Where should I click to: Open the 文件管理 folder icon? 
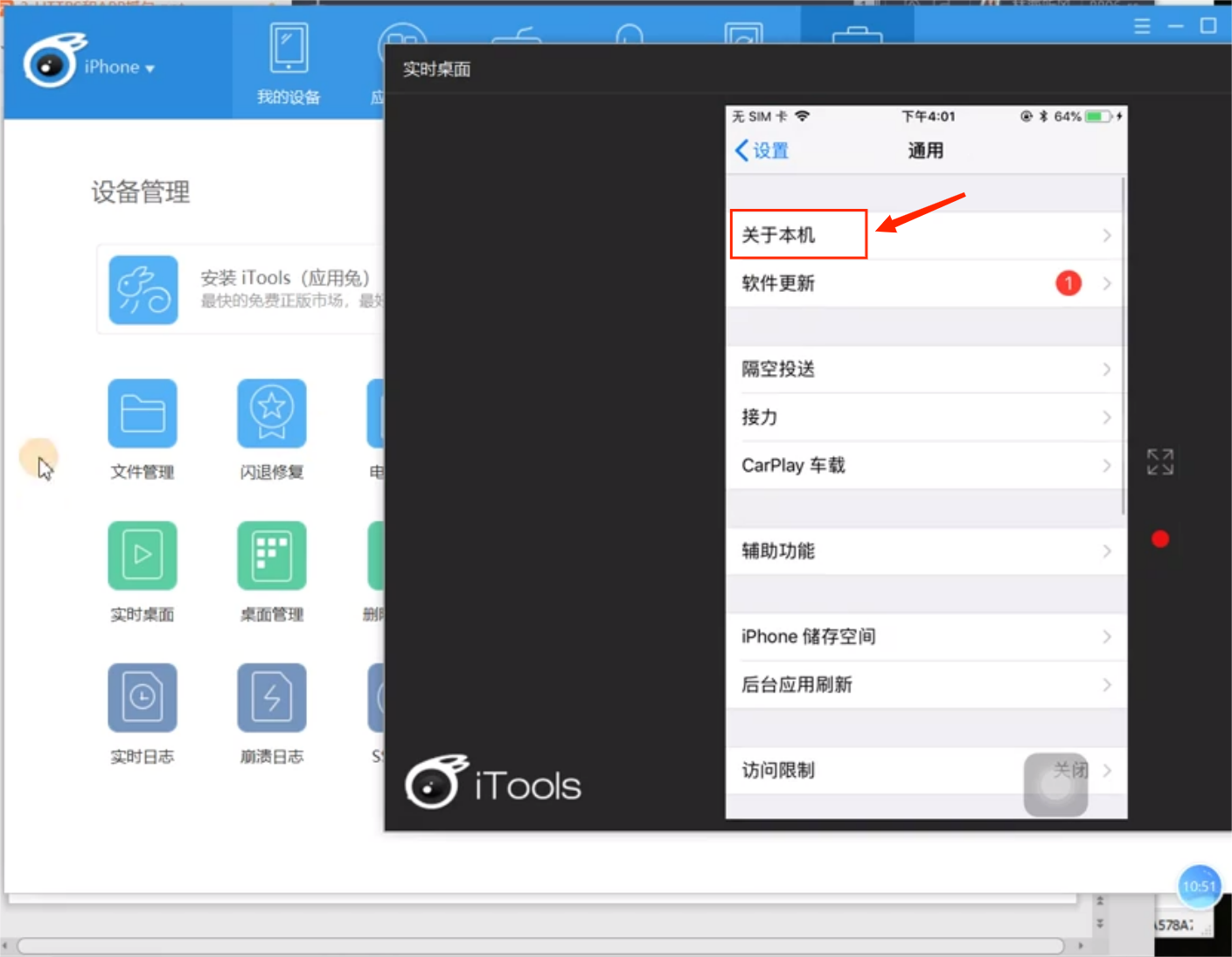(x=143, y=413)
